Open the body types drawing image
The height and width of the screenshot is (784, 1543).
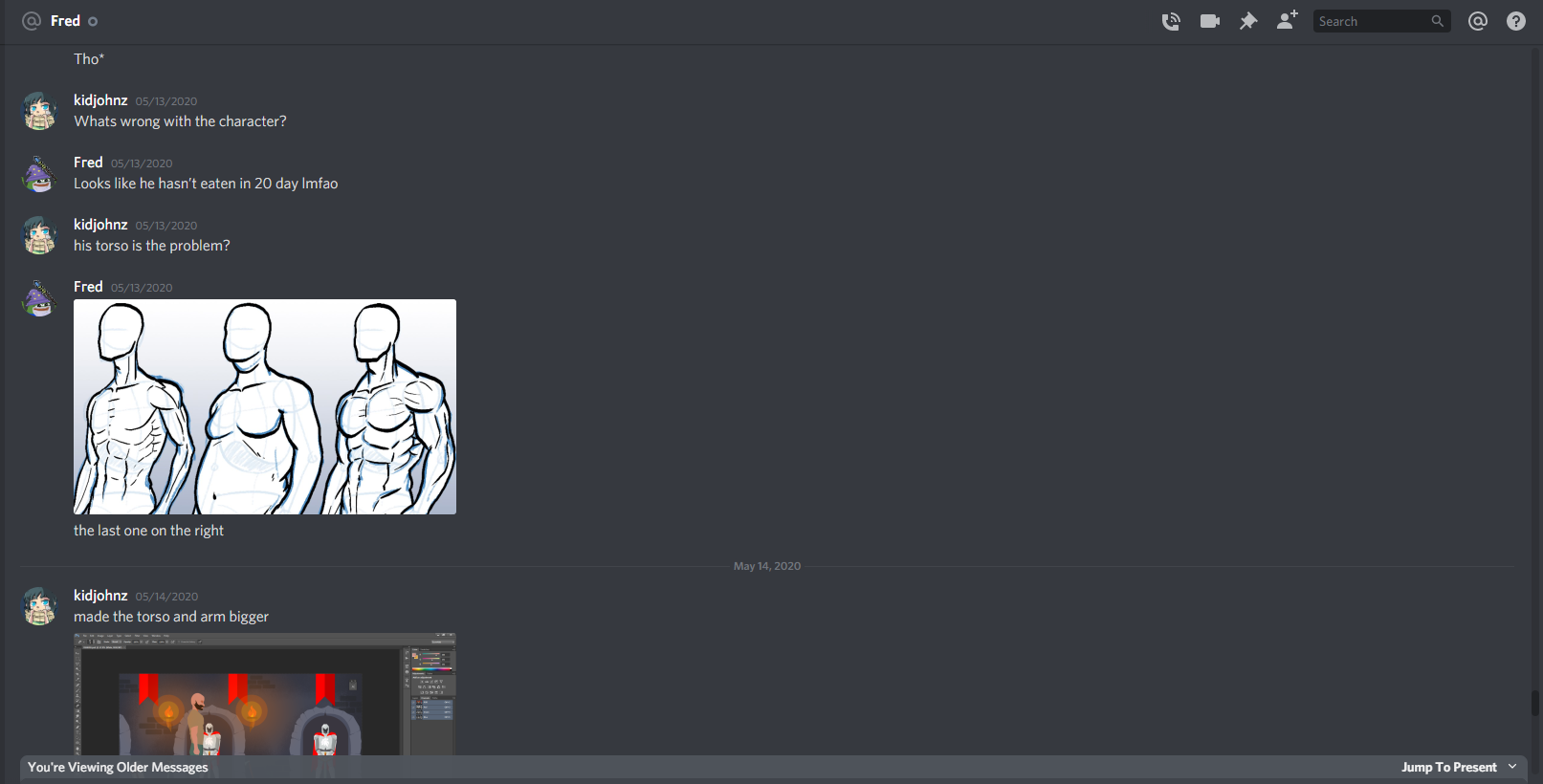[265, 407]
